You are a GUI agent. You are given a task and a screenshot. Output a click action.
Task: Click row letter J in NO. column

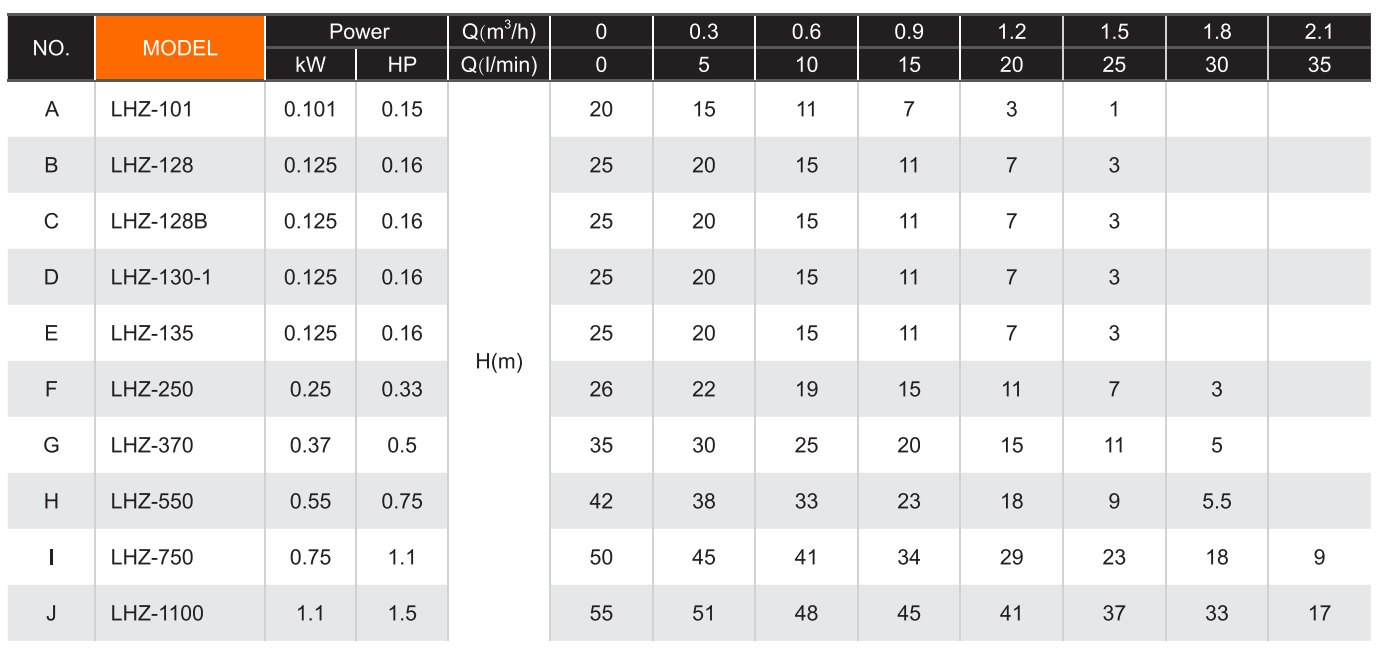(x=51, y=613)
